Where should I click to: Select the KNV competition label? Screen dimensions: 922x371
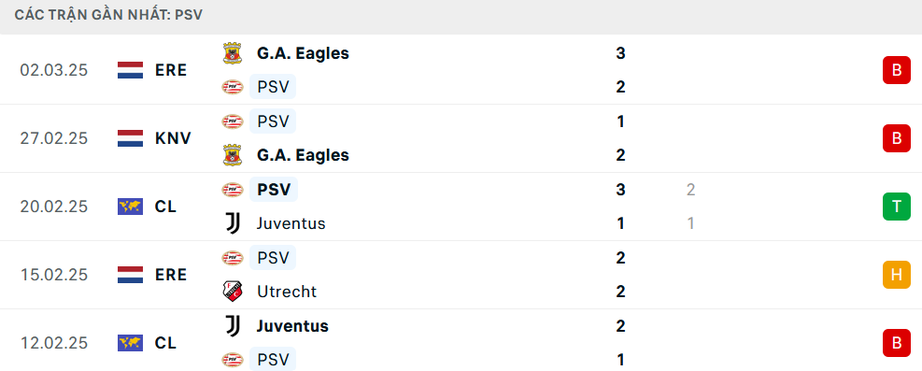[x=173, y=138]
